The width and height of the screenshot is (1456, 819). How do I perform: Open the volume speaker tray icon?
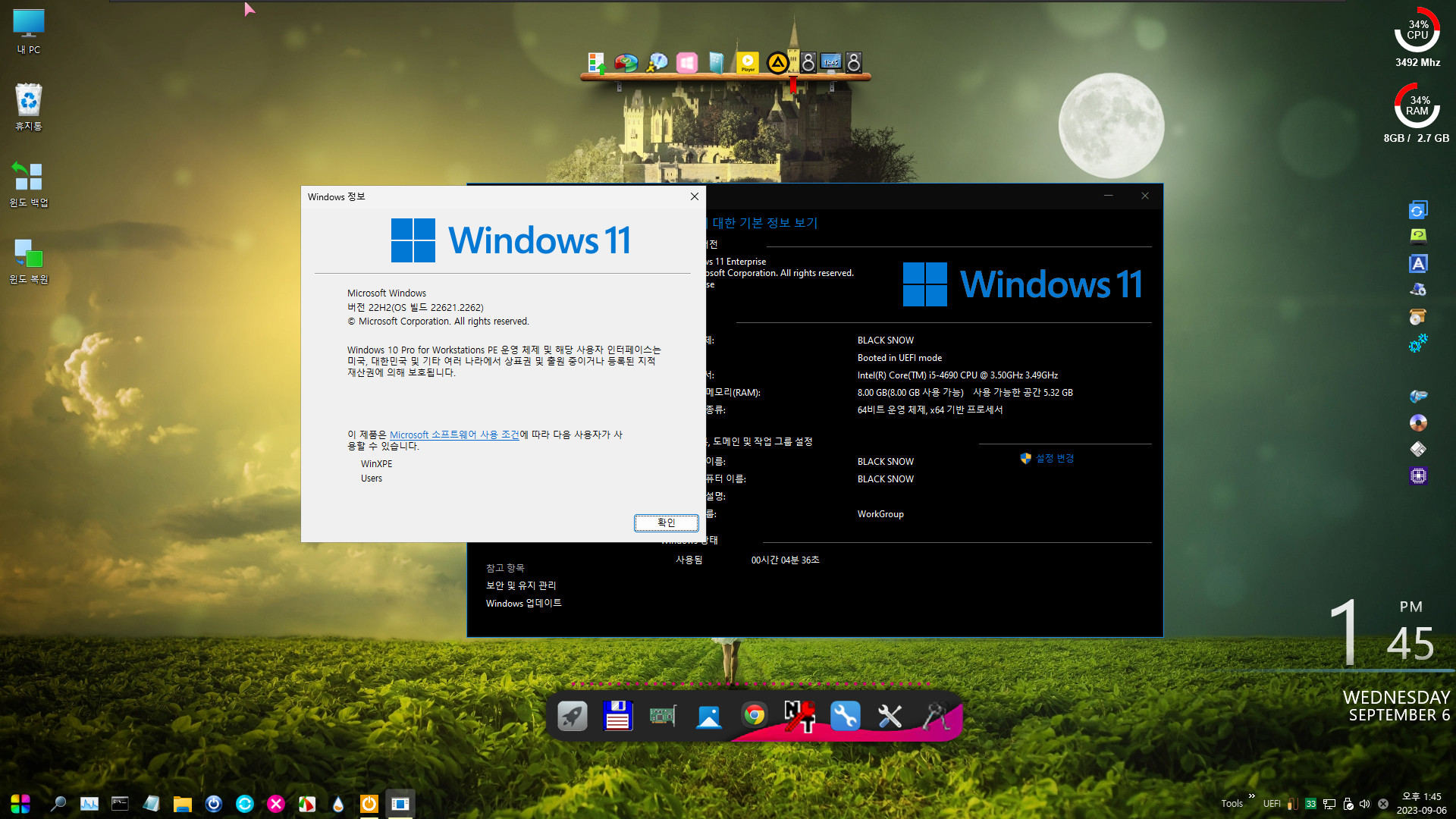pyautogui.click(x=1365, y=804)
